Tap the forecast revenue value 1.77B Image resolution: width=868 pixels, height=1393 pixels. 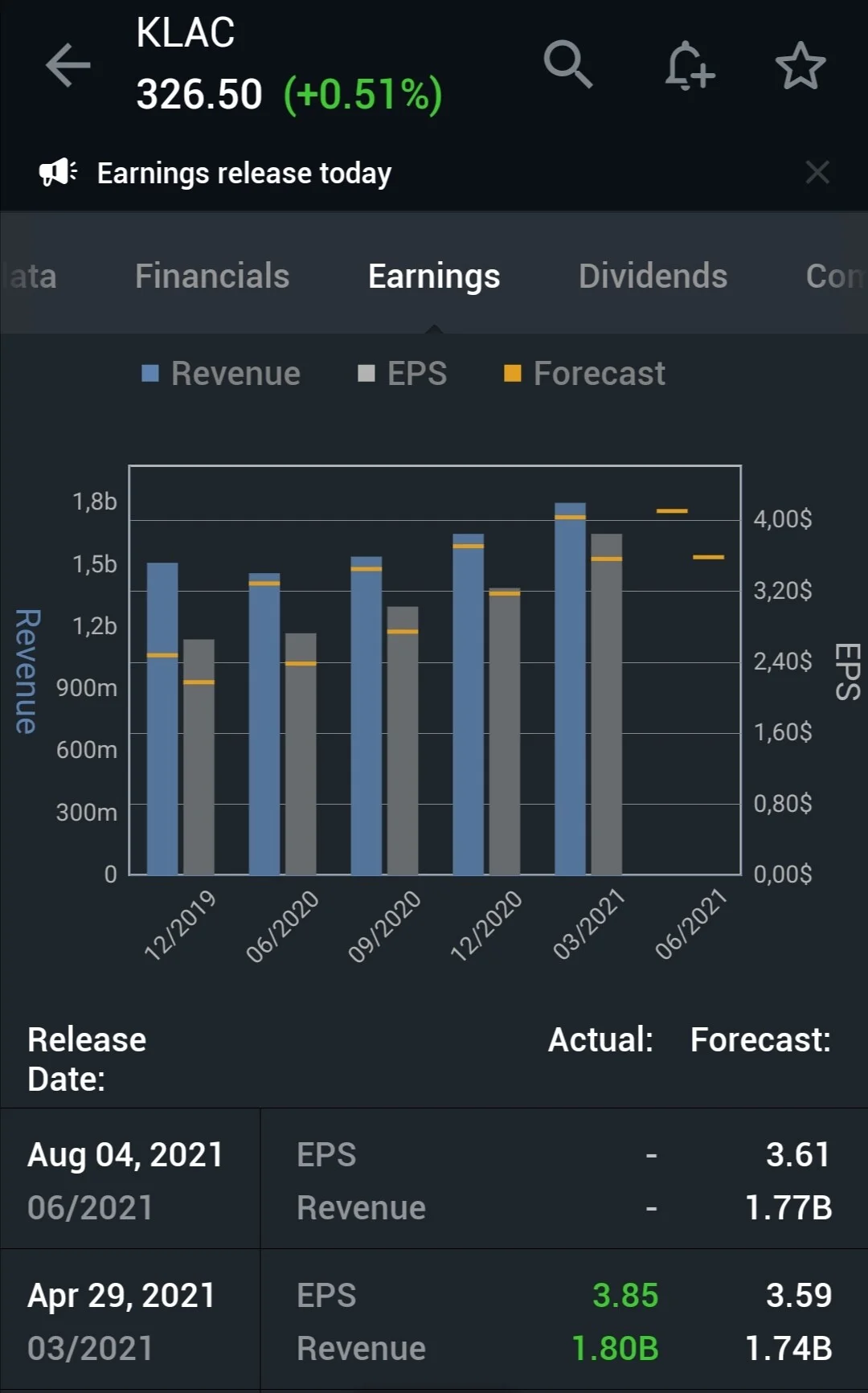tap(788, 1208)
